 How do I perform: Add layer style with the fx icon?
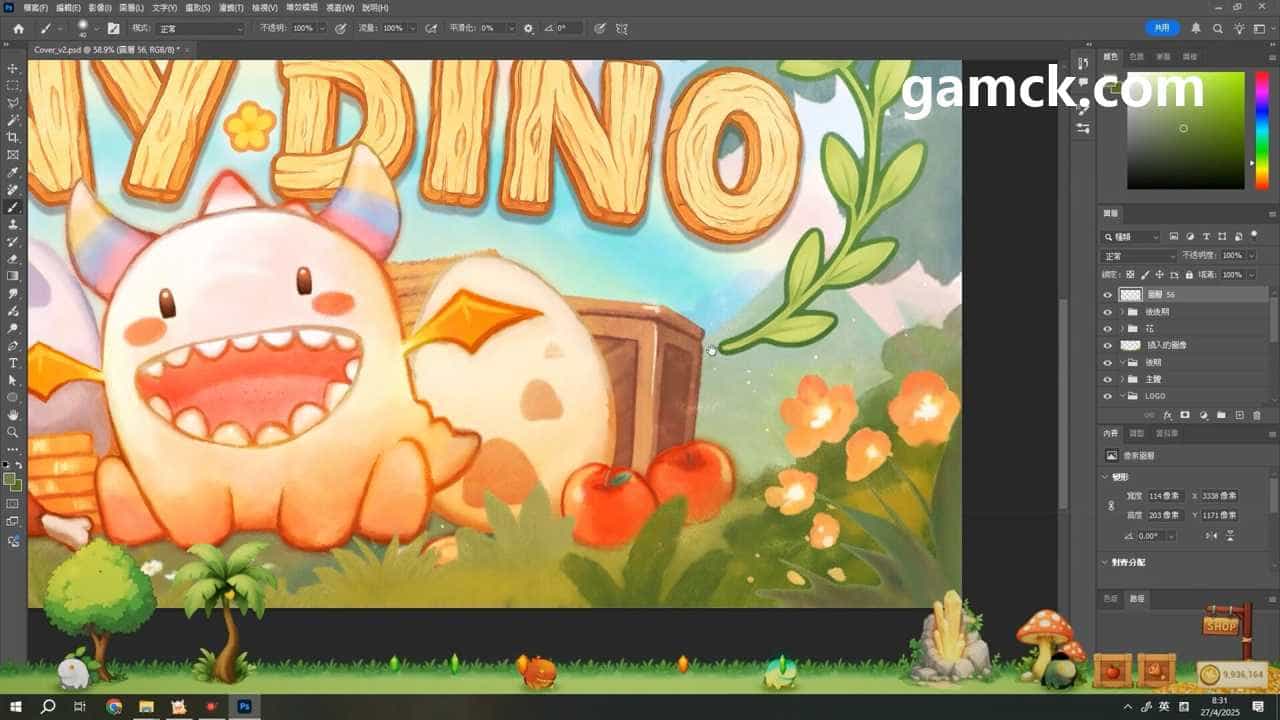click(1167, 415)
